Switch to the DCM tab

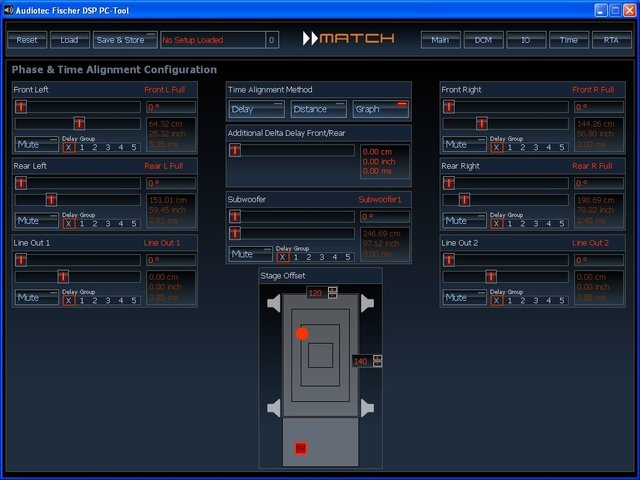[x=483, y=40]
